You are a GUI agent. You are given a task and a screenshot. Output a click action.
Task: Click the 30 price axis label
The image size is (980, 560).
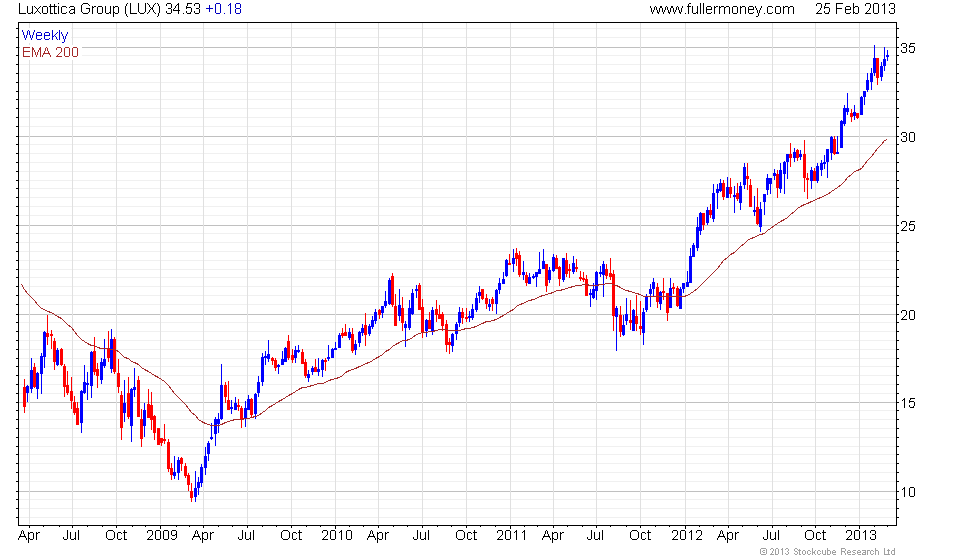(908, 137)
